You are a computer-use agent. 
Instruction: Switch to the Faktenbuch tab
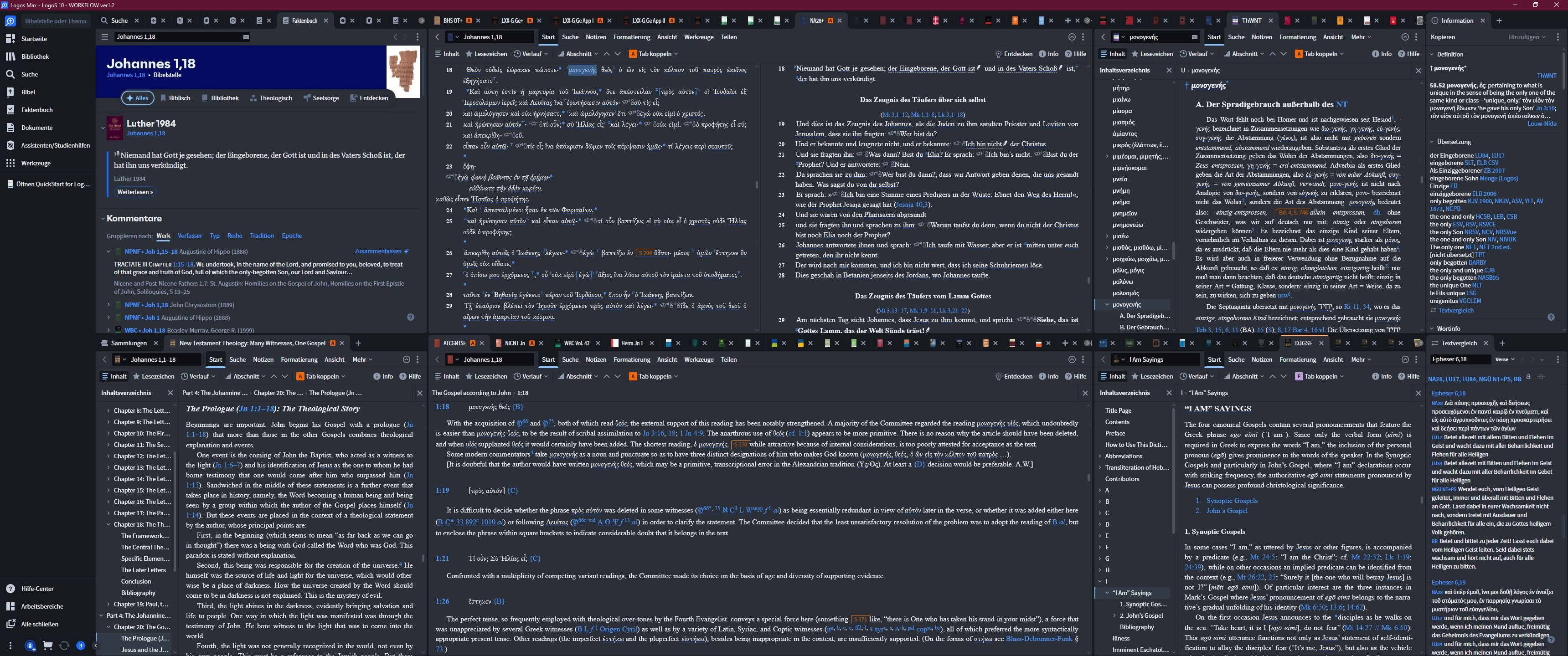304,20
